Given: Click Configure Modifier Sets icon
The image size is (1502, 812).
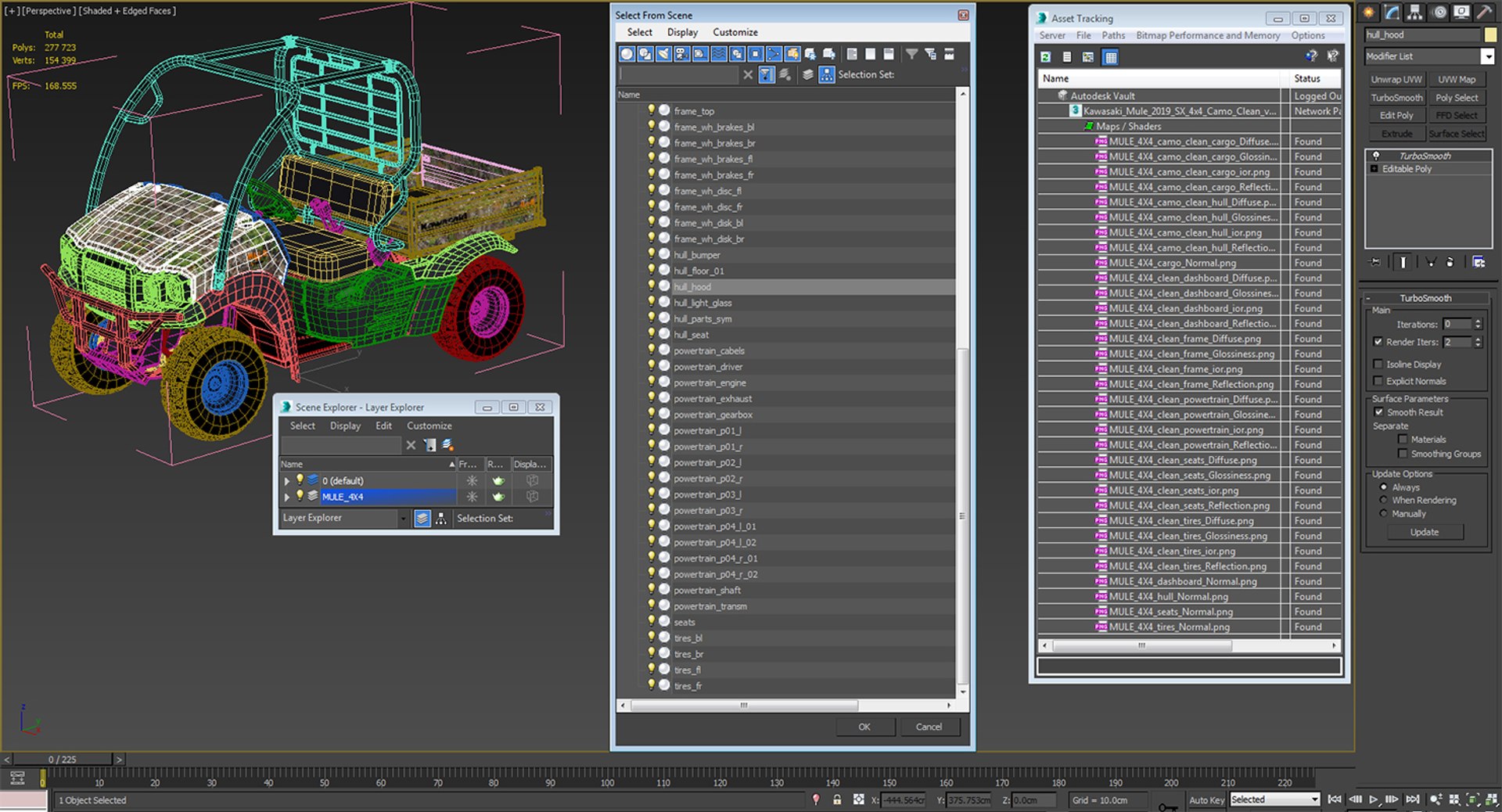Looking at the screenshot, I should pos(1479,262).
